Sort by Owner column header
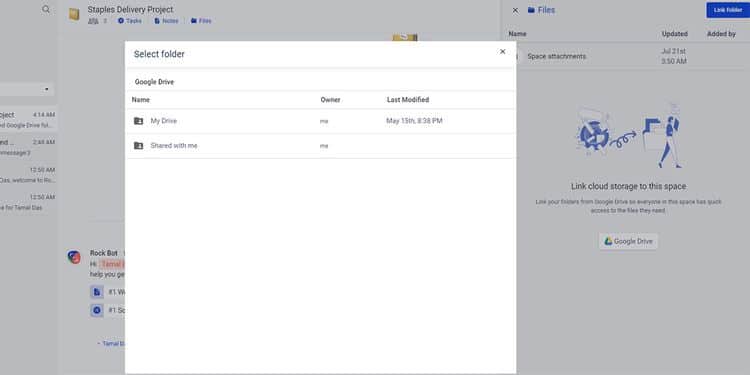750x375 pixels. [330, 100]
